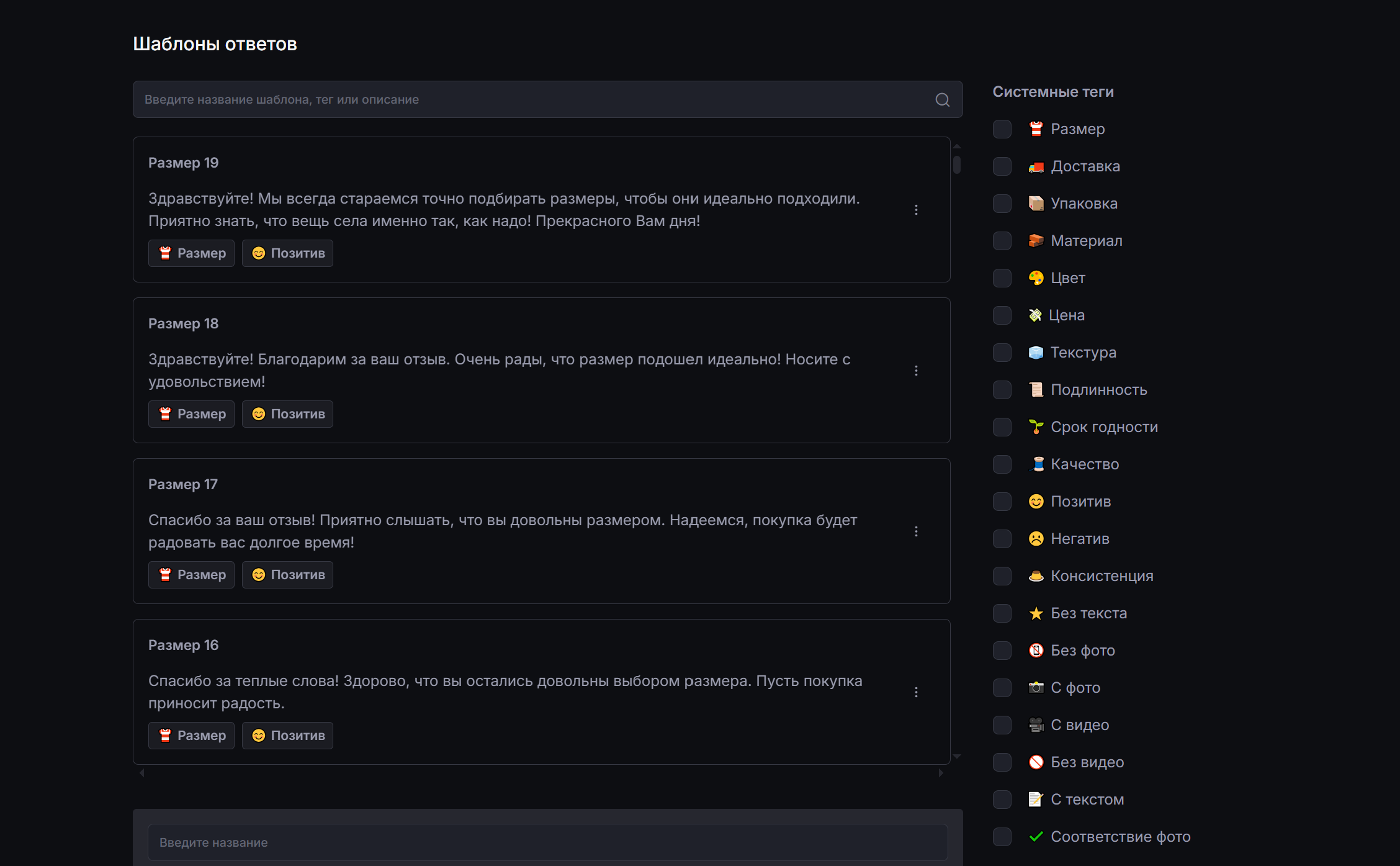Click Позитив tag on Размер 18 template

287,414
